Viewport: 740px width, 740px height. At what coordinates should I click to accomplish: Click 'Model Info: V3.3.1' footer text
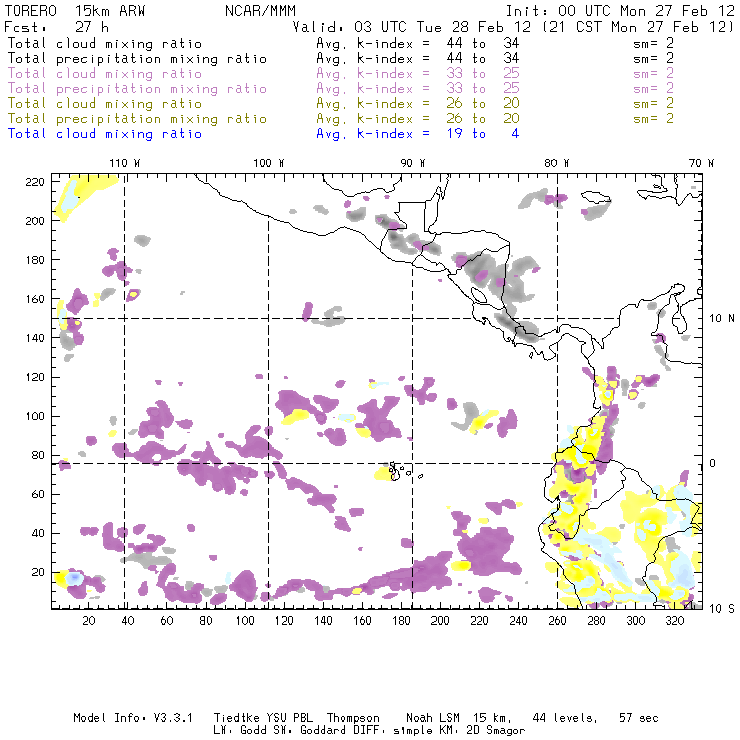133,718
